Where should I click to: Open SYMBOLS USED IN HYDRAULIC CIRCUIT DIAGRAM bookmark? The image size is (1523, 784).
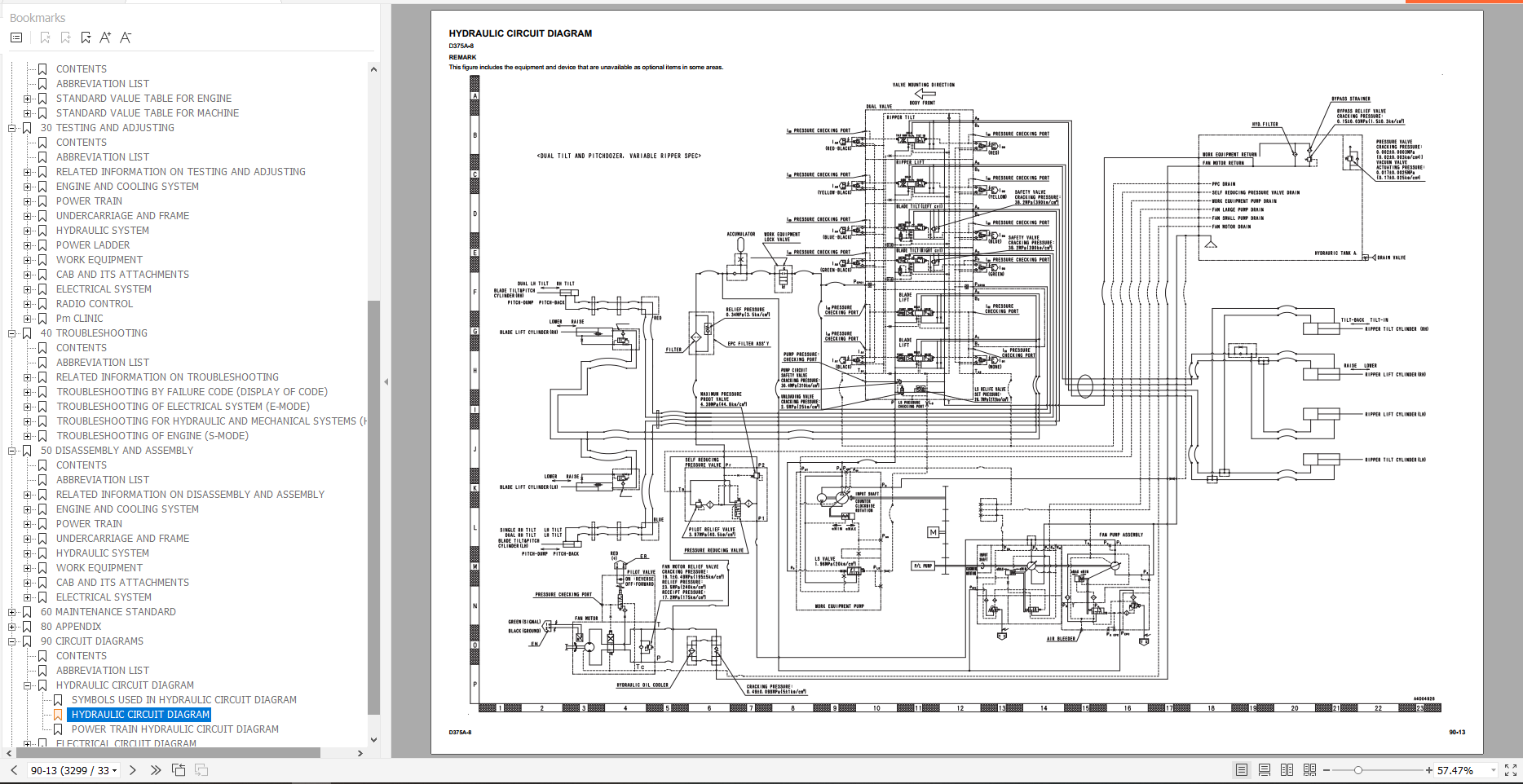coord(184,700)
